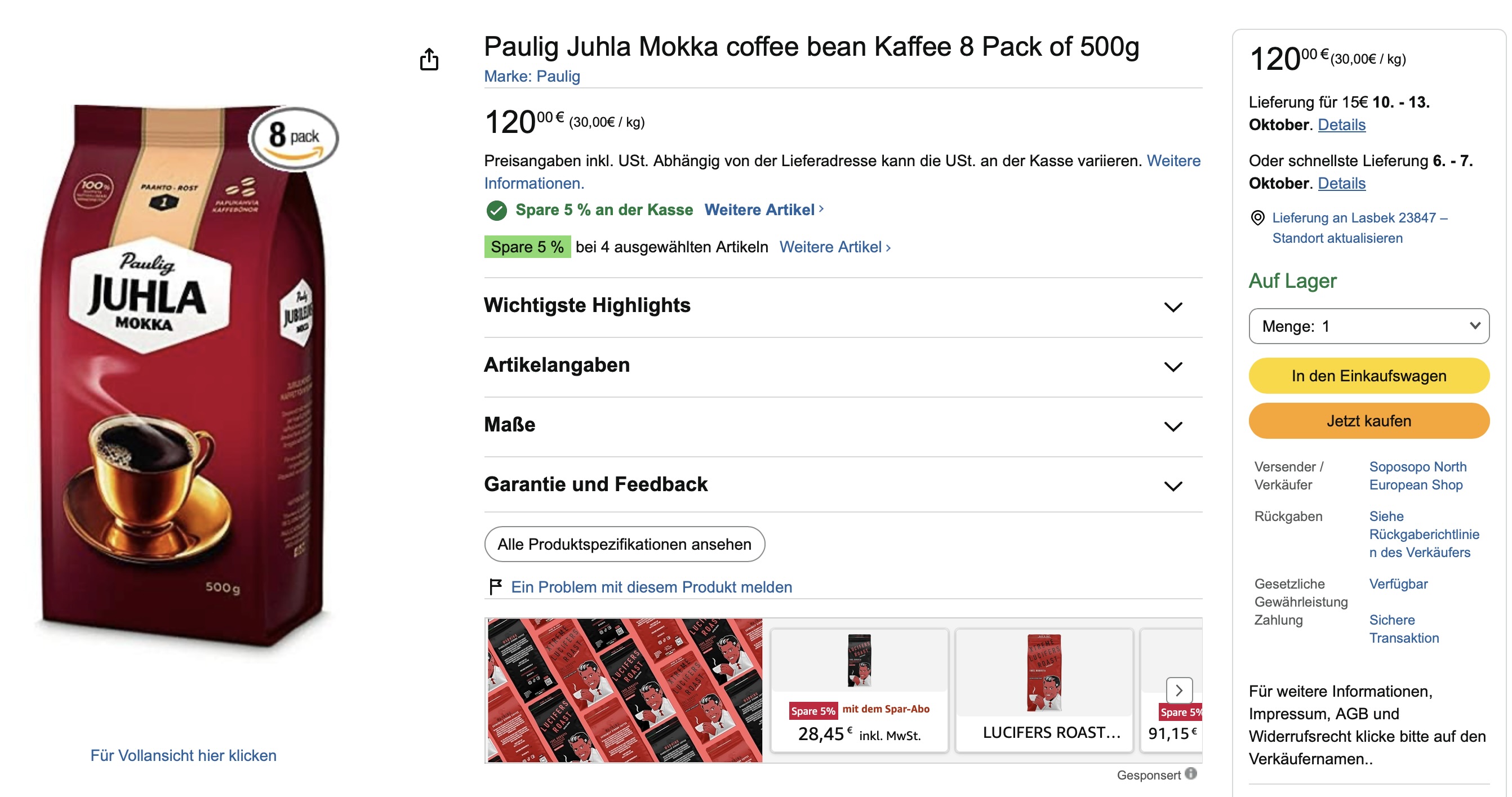
Task: Open Alle Produktspezifikationen ansehen
Action: coord(625,544)
